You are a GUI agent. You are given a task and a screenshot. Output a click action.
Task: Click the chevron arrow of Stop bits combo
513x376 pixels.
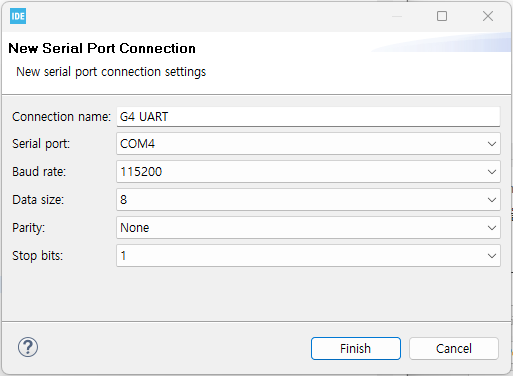click(x=492, y=256)
